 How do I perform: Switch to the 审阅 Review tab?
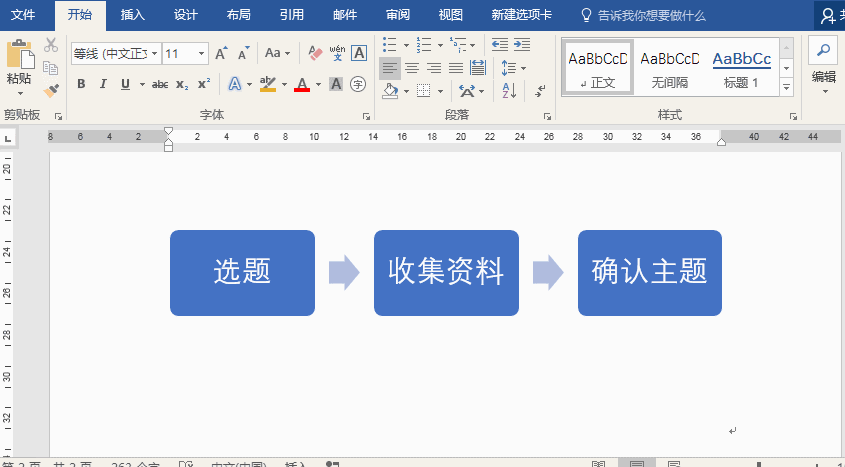(398, 15)
